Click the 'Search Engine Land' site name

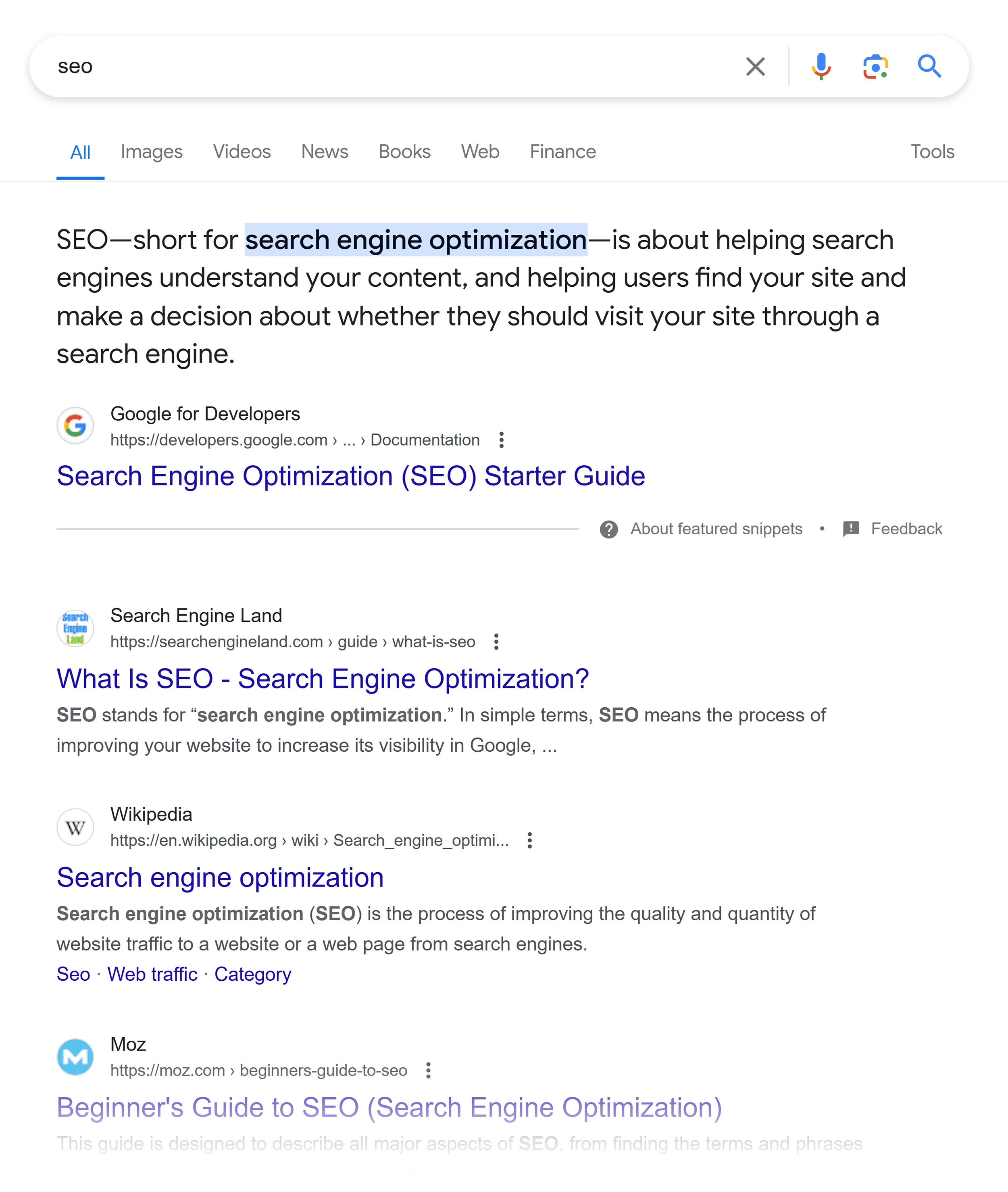click(196, 615)
